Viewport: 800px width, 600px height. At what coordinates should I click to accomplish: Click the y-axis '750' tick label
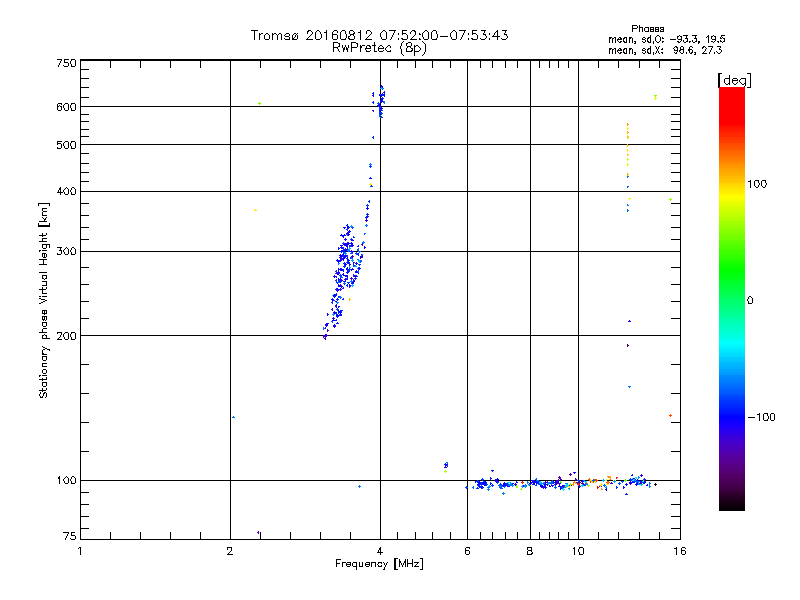[66, 63]
